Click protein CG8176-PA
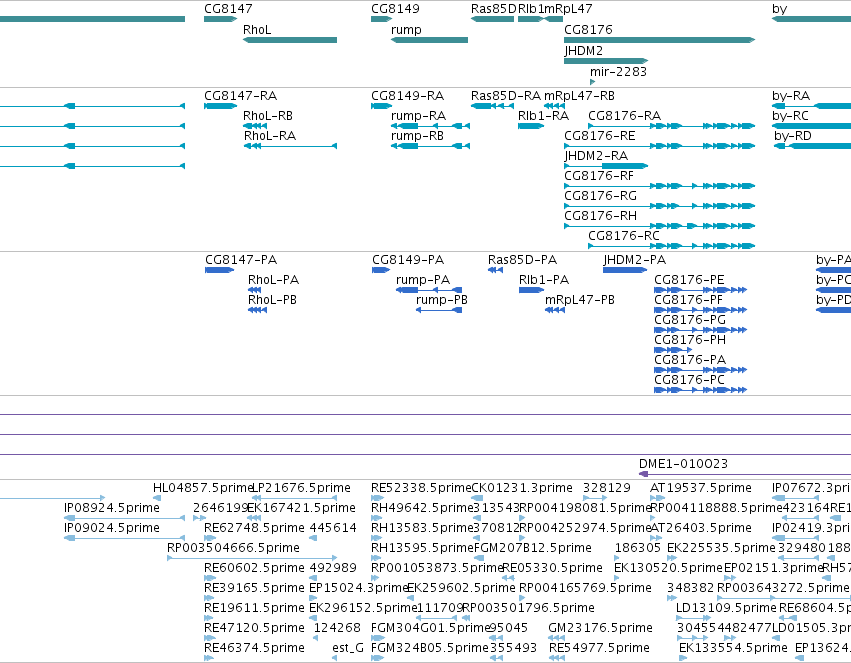The height and width of the screenshot is (663, 851). click(701, 370)
